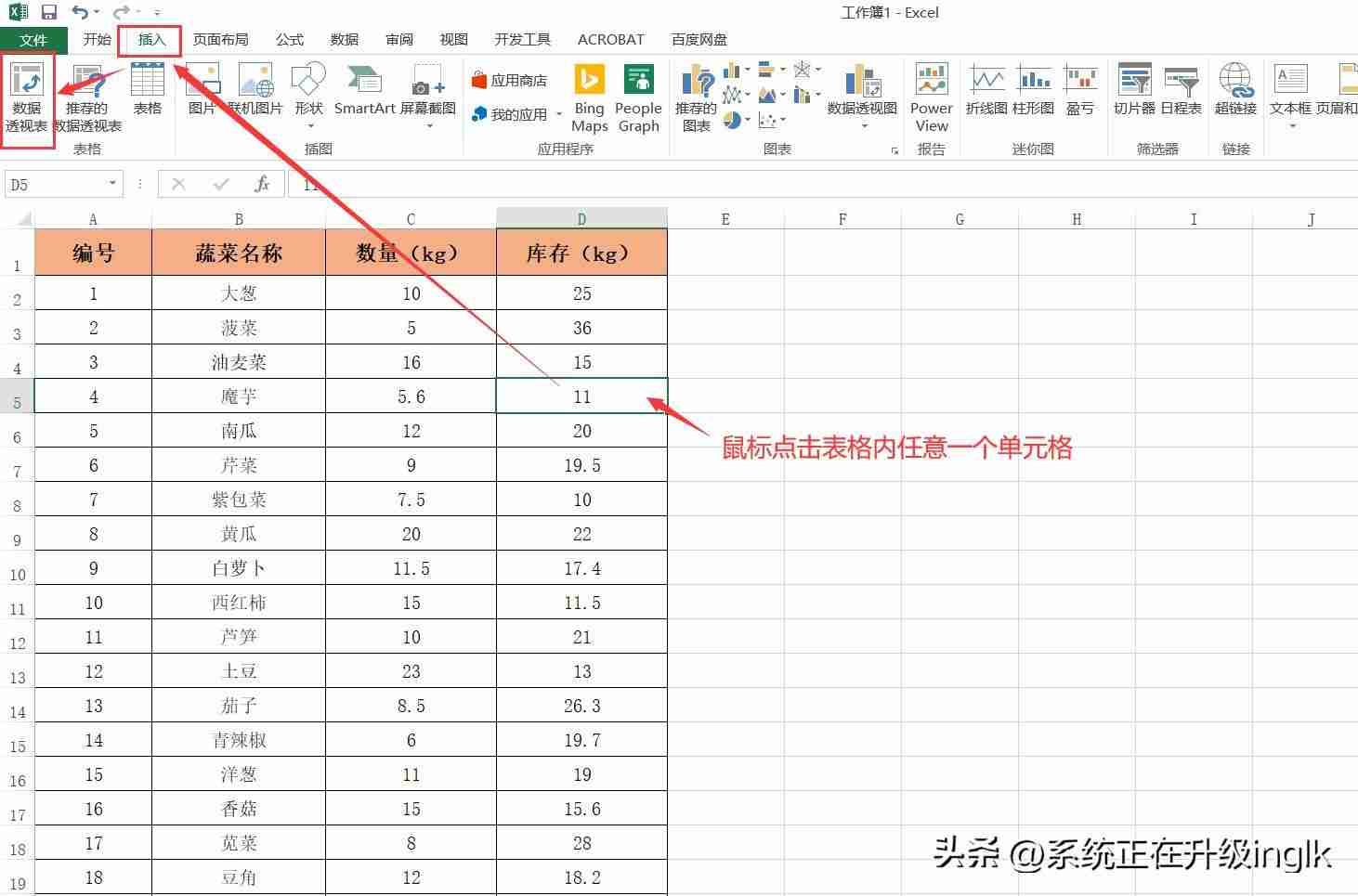Insert a scatter chart
Screen dimensions: 1358x896
(x=766, y=120)
